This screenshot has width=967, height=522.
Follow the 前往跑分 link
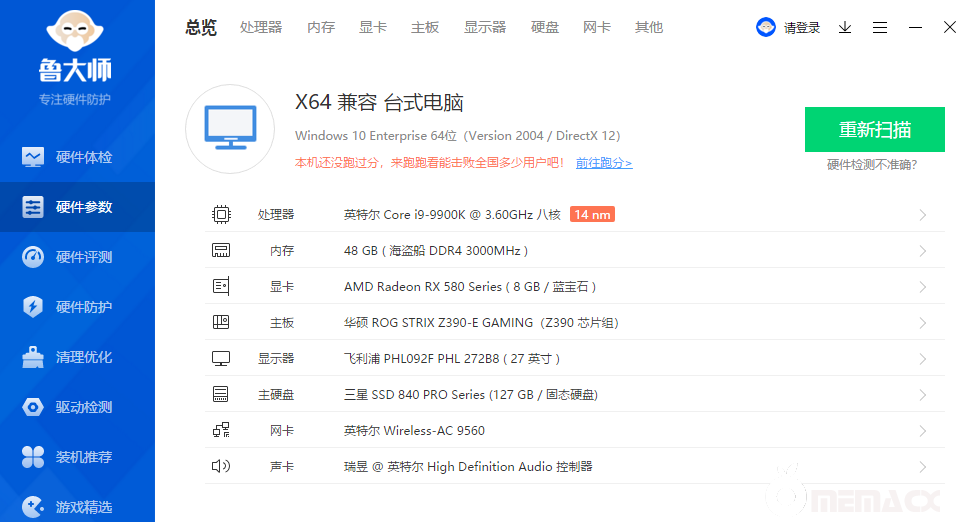click(604, 163)
